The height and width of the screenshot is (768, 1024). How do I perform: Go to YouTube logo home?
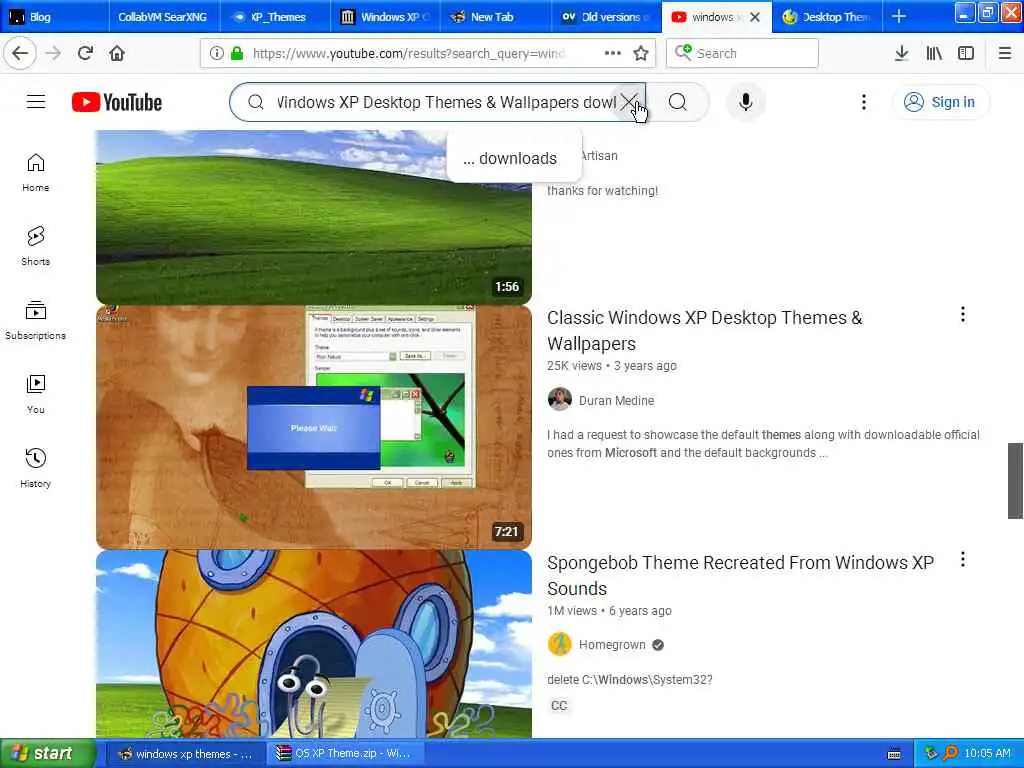117,102
